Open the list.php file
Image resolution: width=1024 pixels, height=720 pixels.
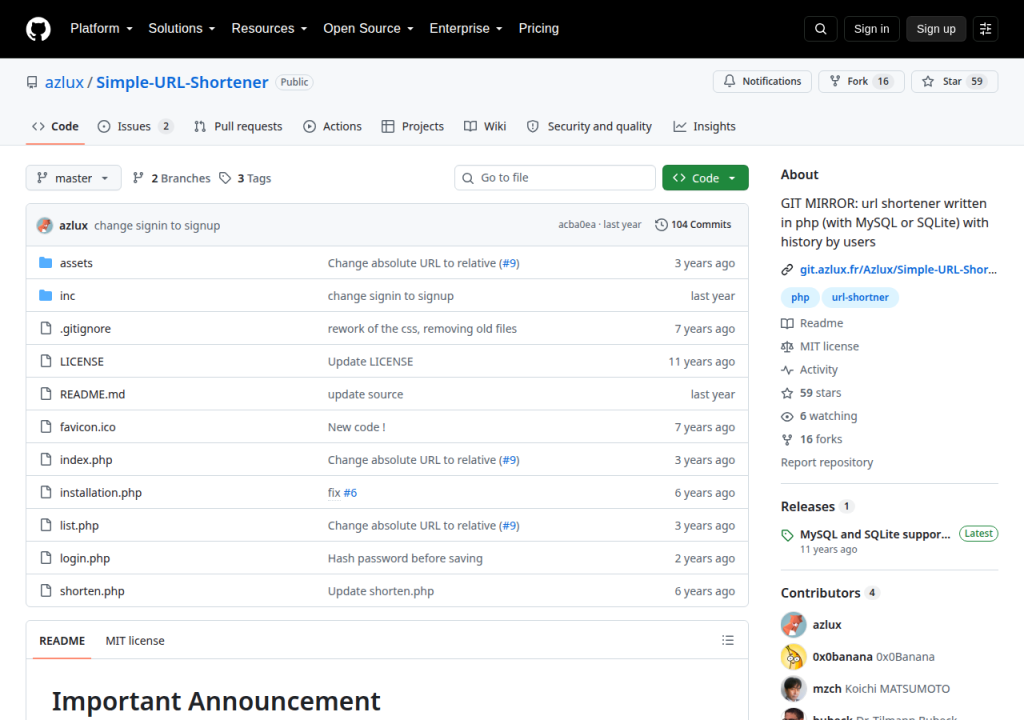click(x=79, y=525)
